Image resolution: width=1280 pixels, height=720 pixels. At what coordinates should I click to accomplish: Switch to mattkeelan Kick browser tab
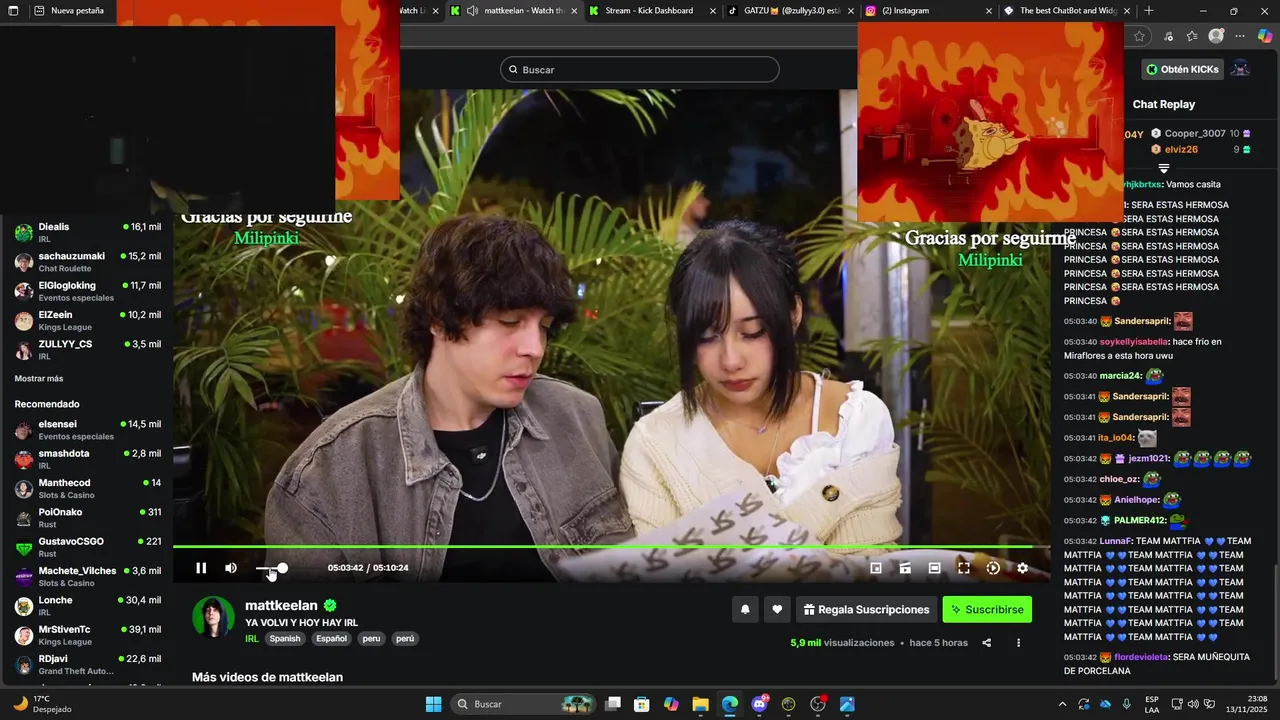pos(514,11)
